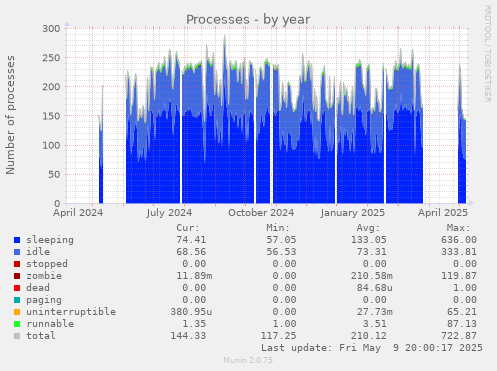Click the 250 y-axis tick label

[x=51, y=58]
